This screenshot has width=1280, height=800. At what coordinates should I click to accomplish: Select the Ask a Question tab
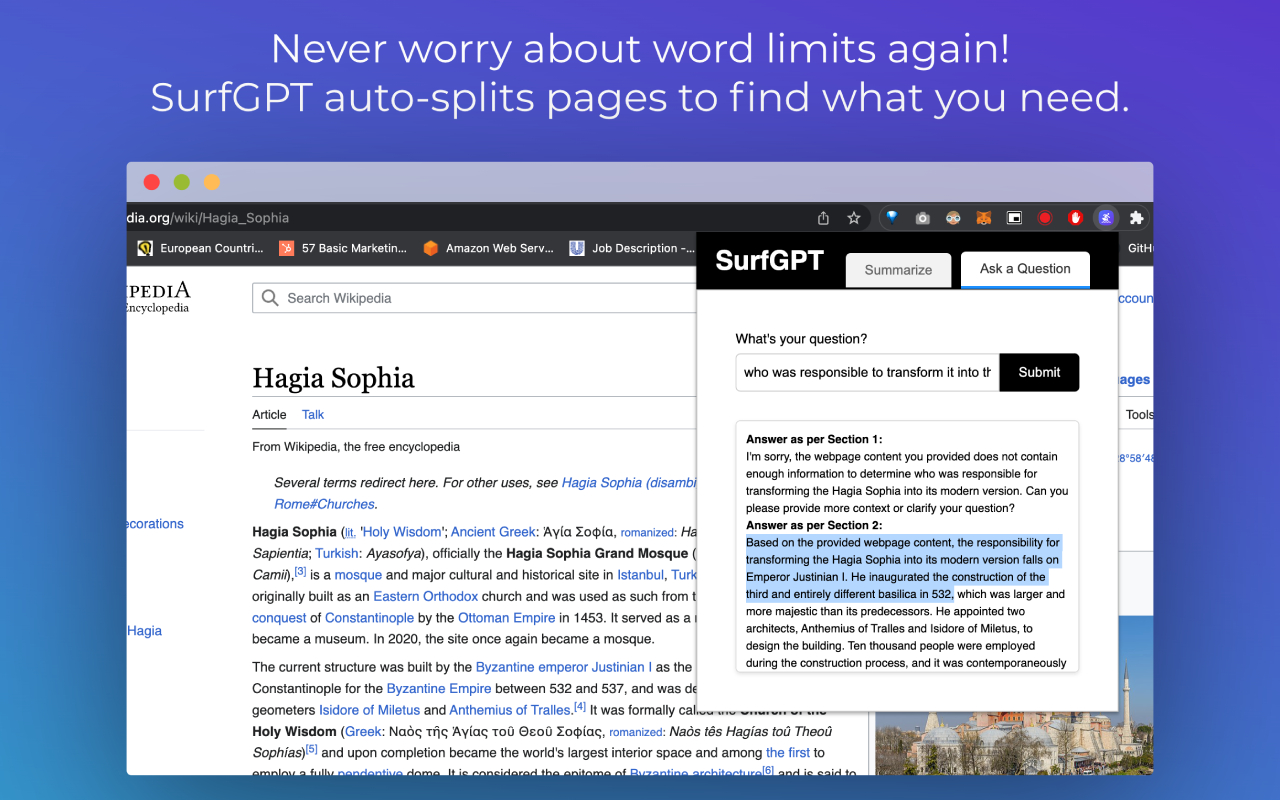[x=1025, y=269]
